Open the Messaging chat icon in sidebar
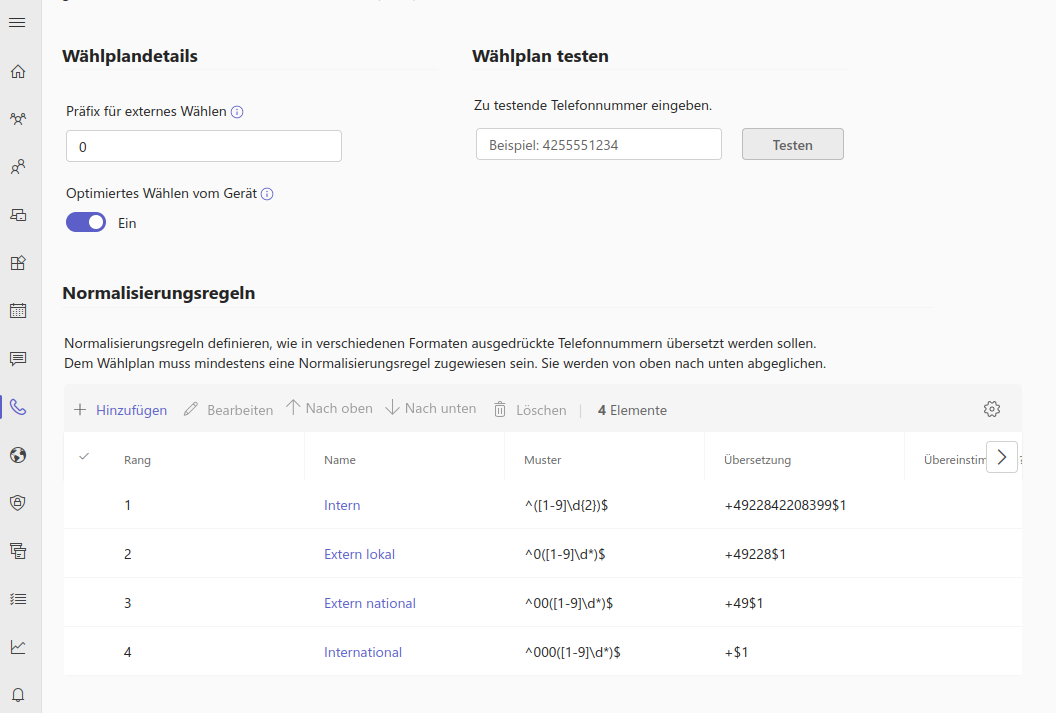This screenshot has width=1056, height=713. 18,359
